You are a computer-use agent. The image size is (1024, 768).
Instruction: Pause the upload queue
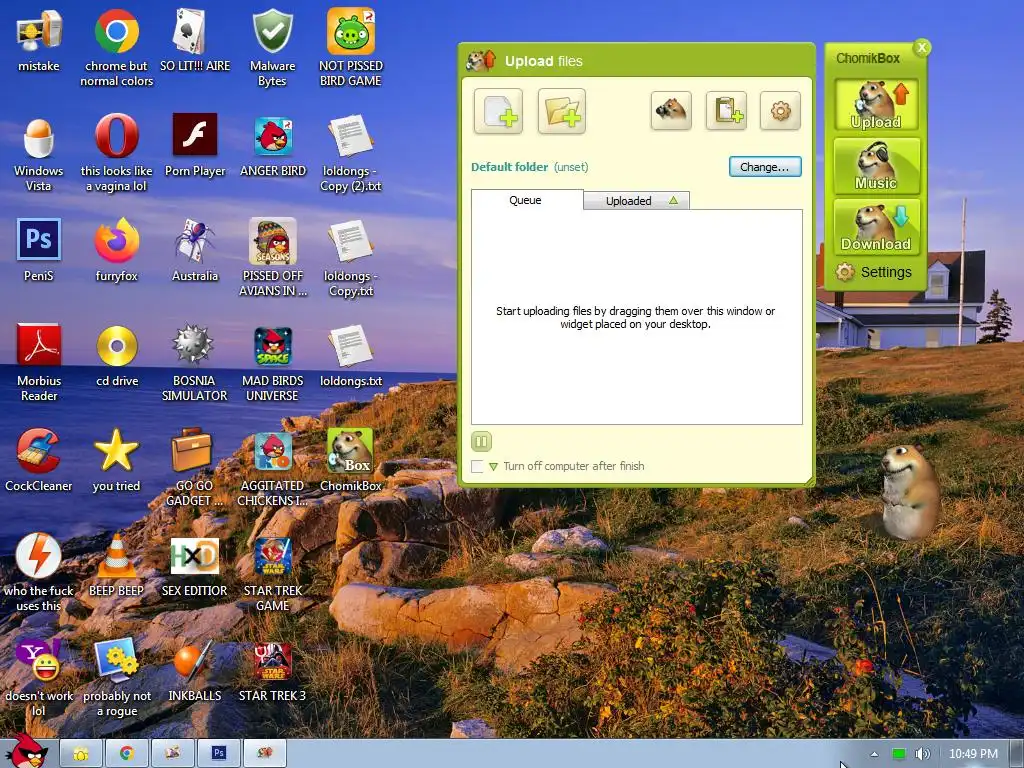click(x=481, y=441)
